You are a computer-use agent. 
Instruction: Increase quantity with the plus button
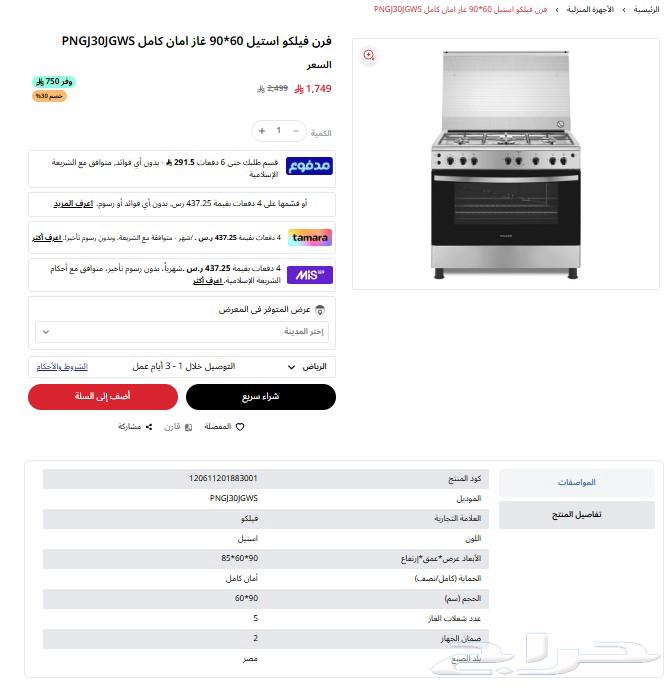point(262,131)
